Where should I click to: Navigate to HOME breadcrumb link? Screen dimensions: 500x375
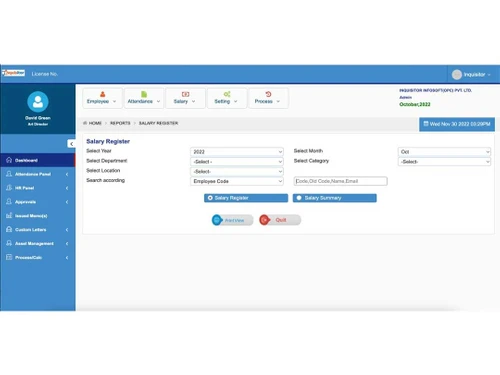95,123
